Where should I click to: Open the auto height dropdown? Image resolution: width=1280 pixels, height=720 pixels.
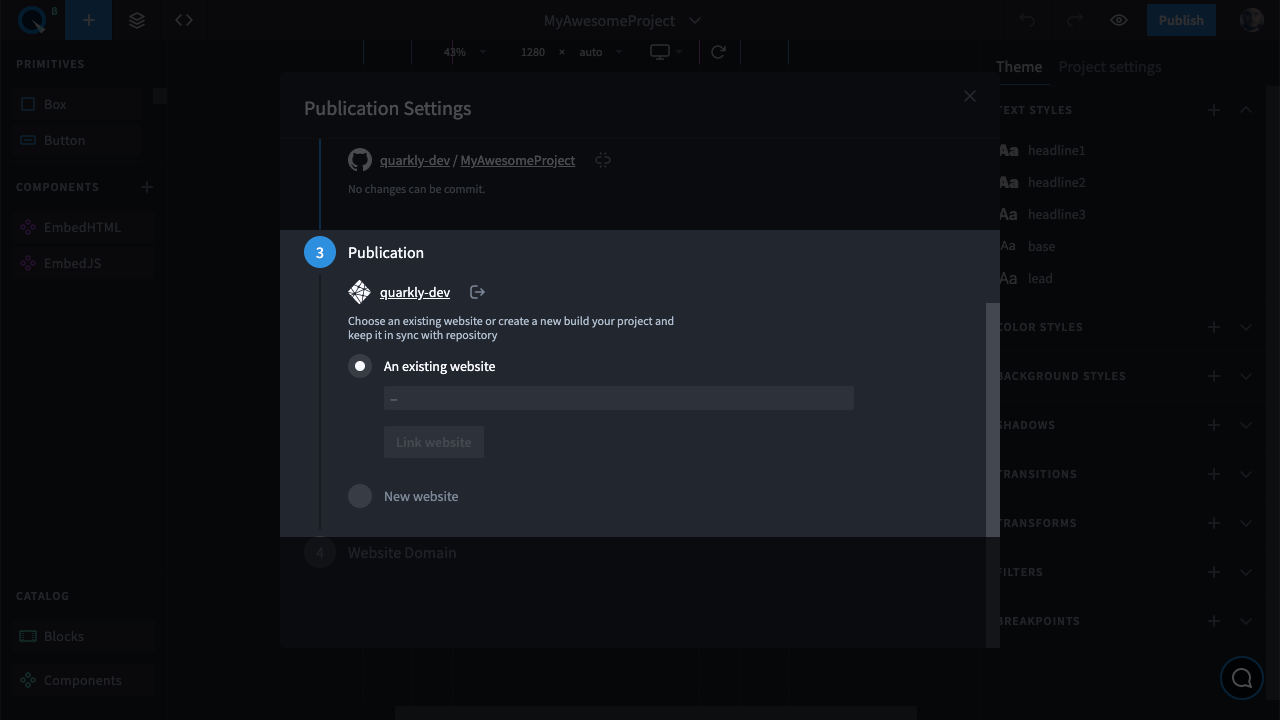point(601,52)
